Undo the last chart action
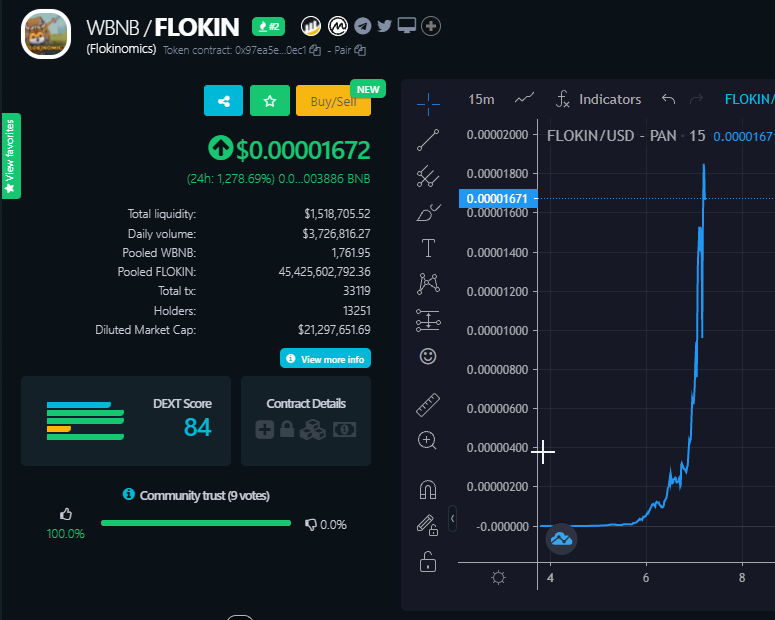 click(x=668, y=99)
